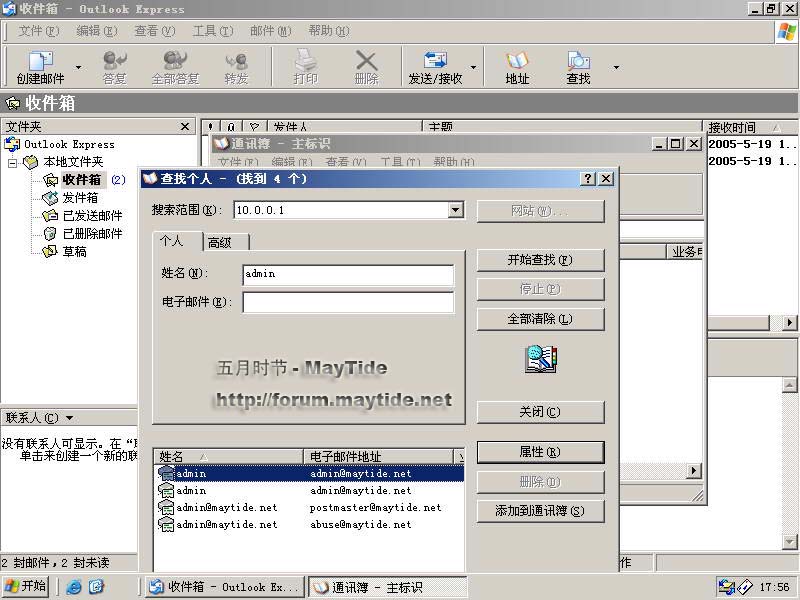Click the Internet Explorer quick launch icon
The width and height of the screenshot is (800, 600).
(x=74, y=587)
